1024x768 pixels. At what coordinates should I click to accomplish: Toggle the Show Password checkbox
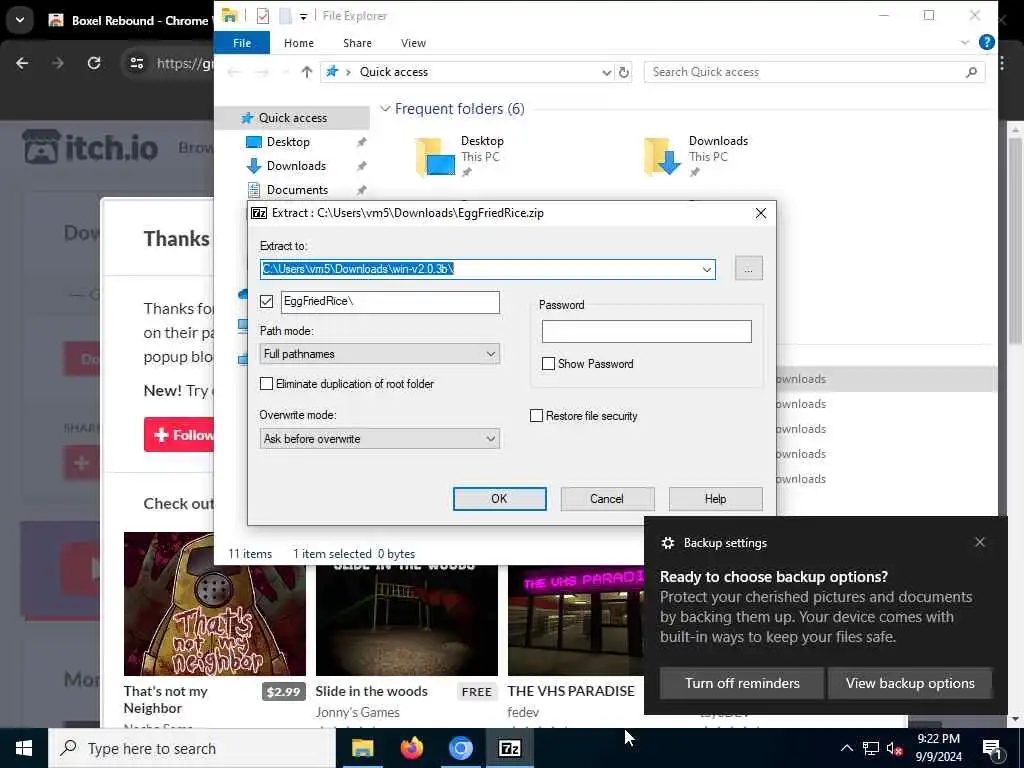tap(549, 364)
